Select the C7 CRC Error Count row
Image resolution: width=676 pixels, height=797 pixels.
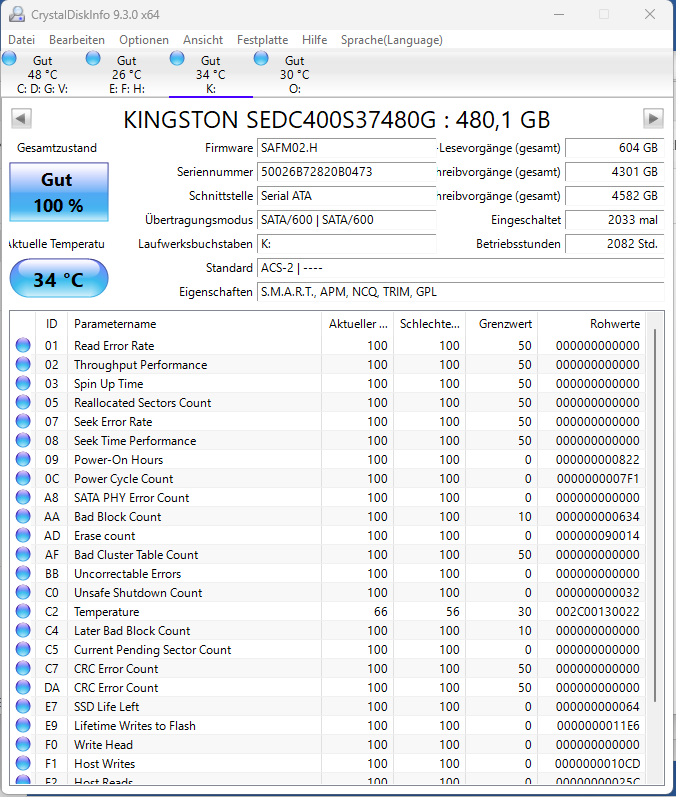pos(328,668)
